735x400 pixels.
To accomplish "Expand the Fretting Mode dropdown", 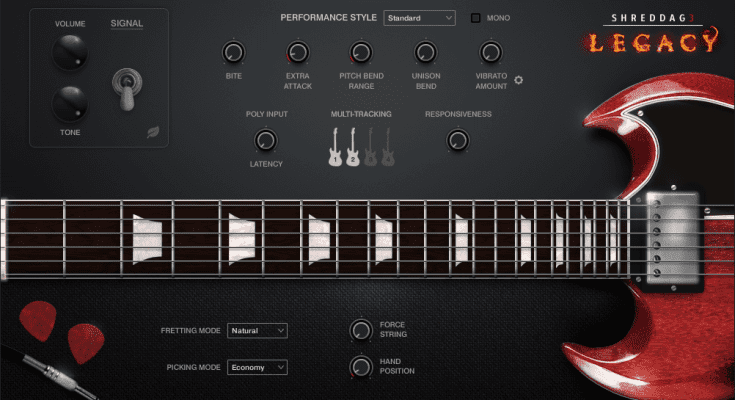I will 257,330.
